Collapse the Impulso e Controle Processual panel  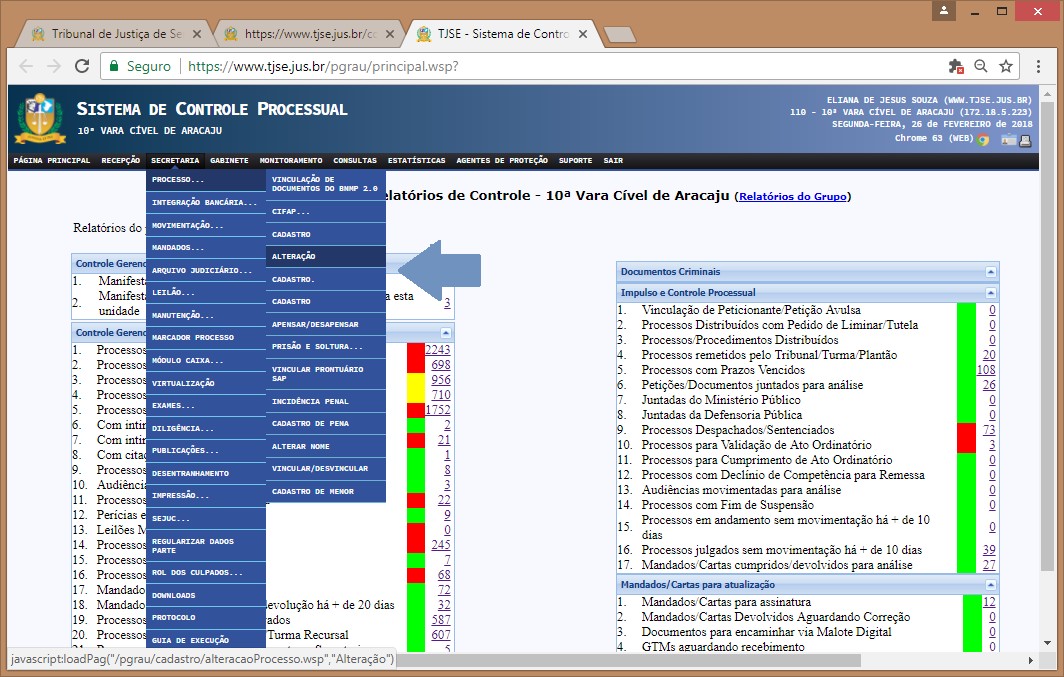click(x=990, y=293)
